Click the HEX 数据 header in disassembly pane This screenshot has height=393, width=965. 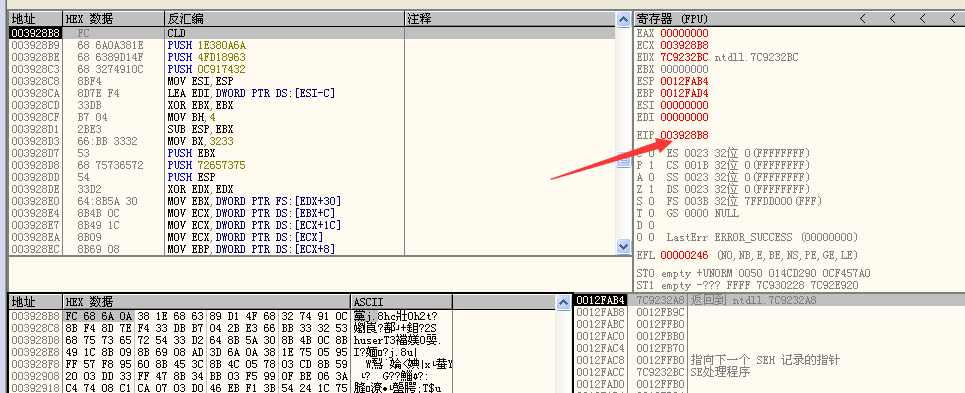114,19
